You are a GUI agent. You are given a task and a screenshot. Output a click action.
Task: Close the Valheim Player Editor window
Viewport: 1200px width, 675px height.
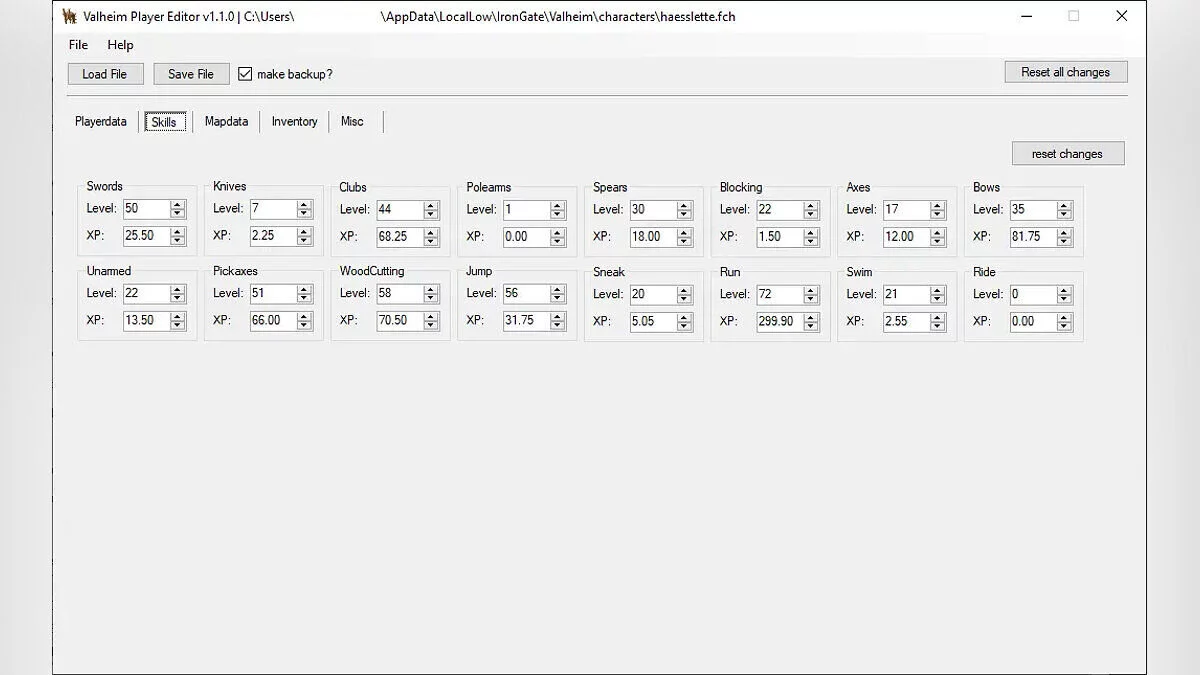tap(1121, 16)
